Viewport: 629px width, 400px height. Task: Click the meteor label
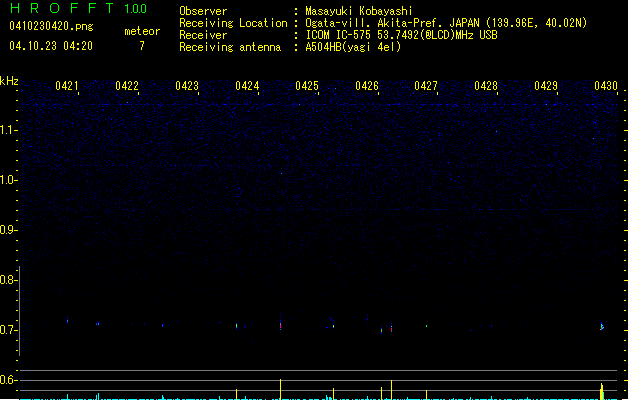(x=142, y=31)
